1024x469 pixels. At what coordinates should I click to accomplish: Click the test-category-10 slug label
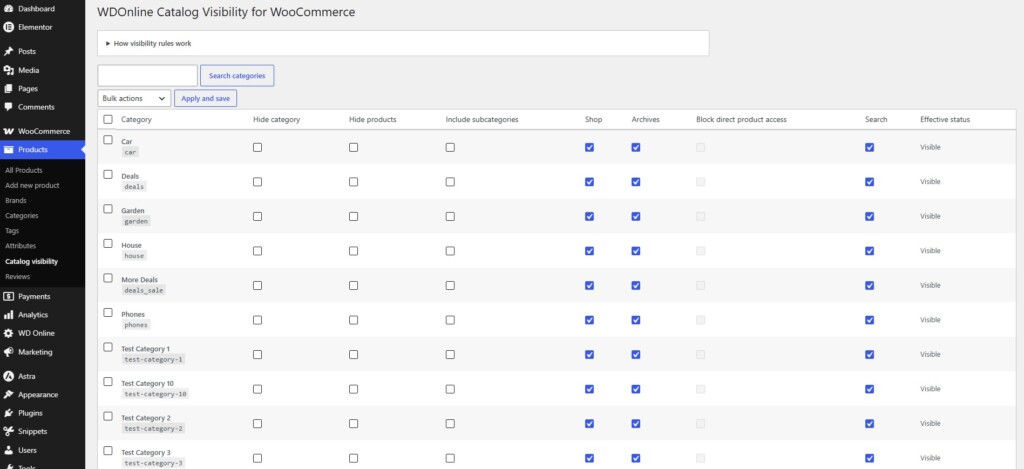[155, 394]
